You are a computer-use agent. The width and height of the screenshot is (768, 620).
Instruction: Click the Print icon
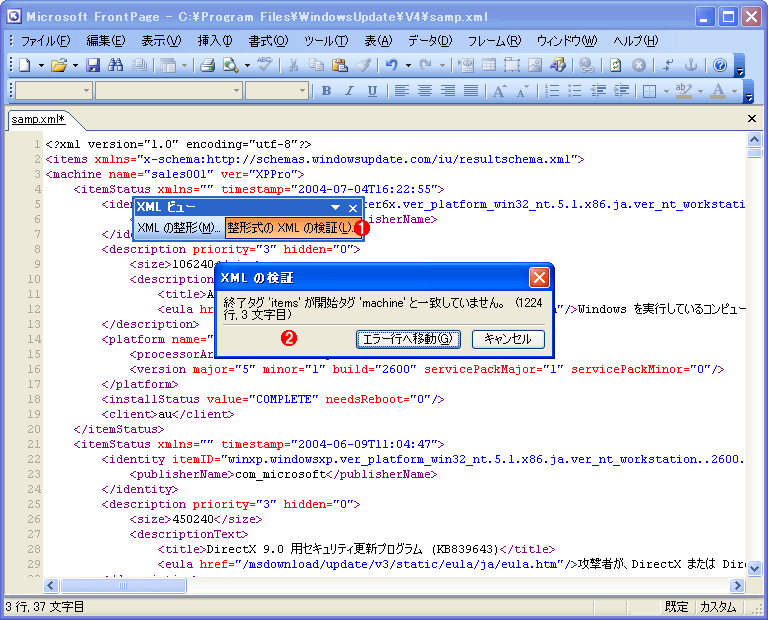tap(208, 65)
